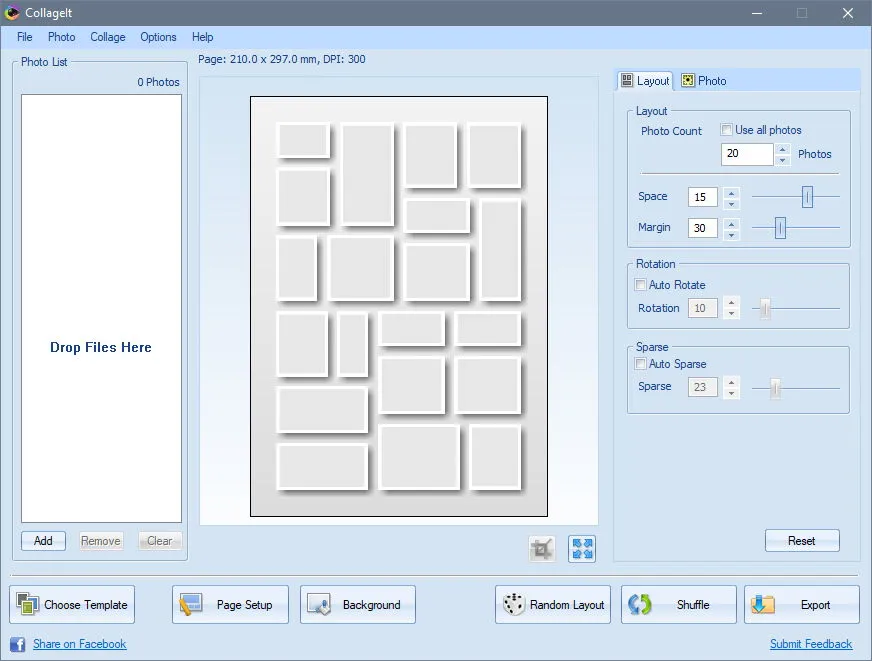The image size is (872, 661).
Task: Click the Reset button
Action: (x=802, y=540)
